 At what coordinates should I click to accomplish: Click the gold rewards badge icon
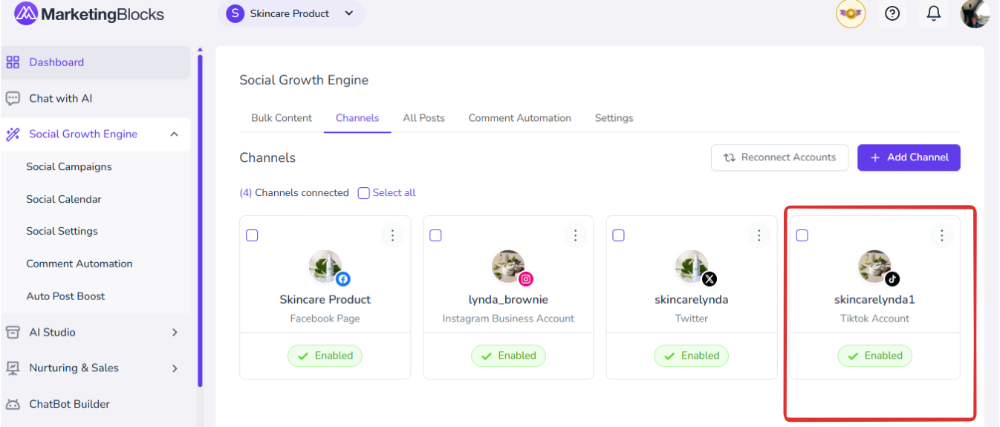[x=851, y=14]
